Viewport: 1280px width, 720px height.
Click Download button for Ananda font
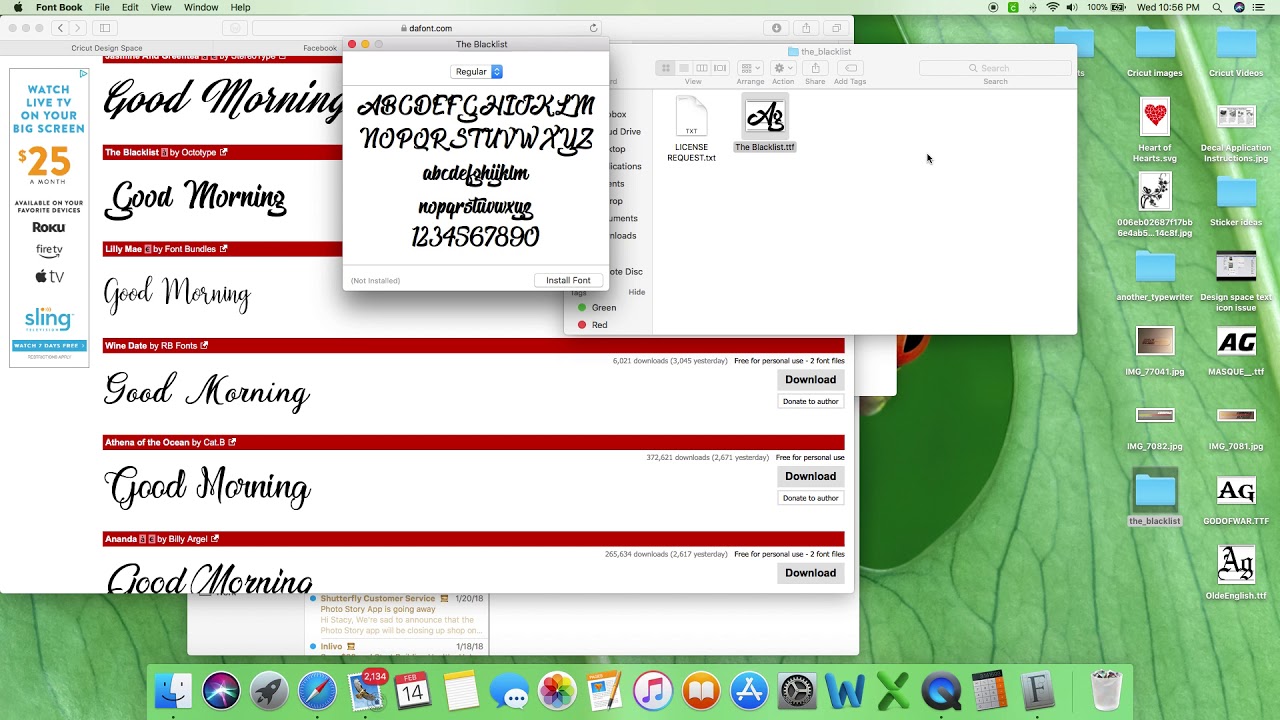click(810, 573)
